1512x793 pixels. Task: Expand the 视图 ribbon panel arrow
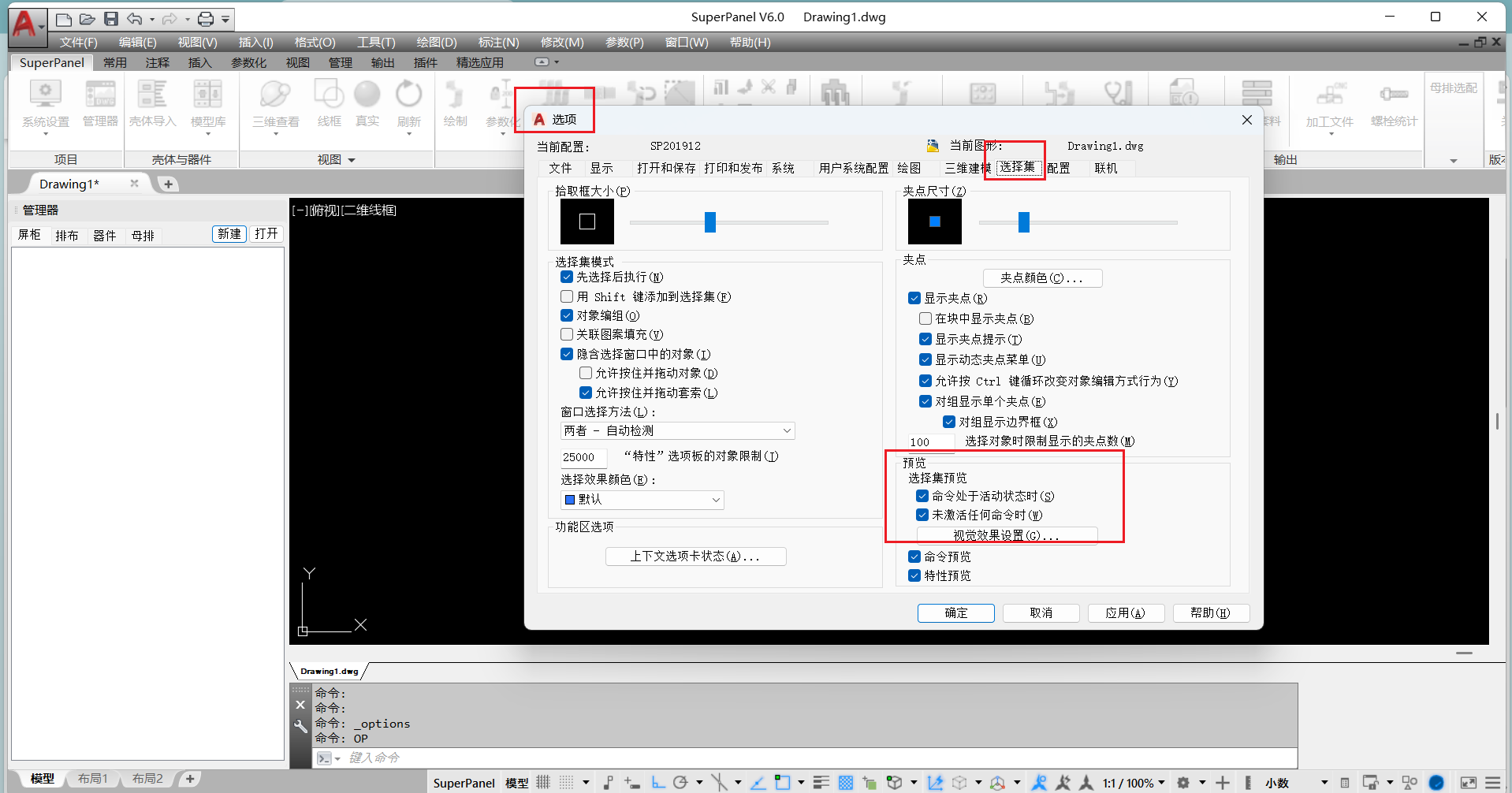click(352, 160)
